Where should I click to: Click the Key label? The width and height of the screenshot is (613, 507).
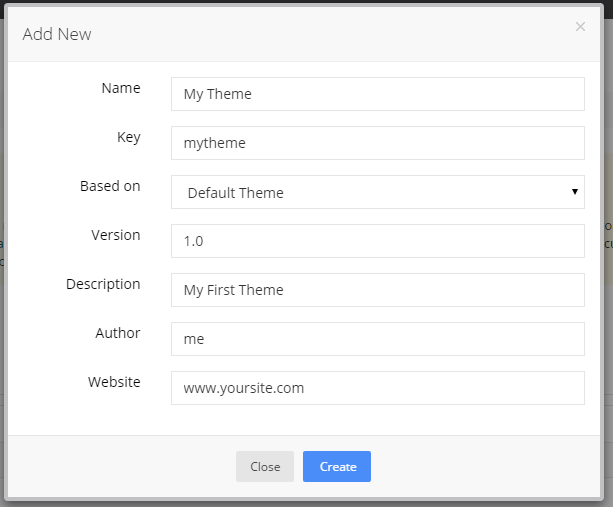[x=129, y=137]
